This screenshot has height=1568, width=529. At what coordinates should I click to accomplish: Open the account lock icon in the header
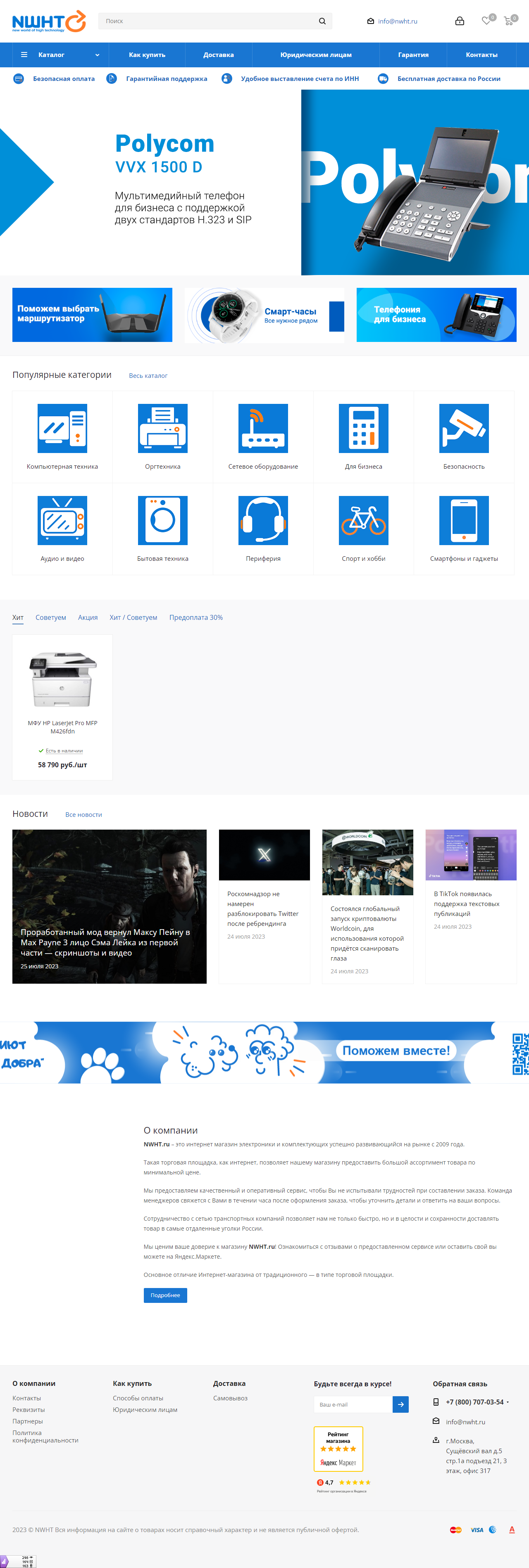[460, 21]
